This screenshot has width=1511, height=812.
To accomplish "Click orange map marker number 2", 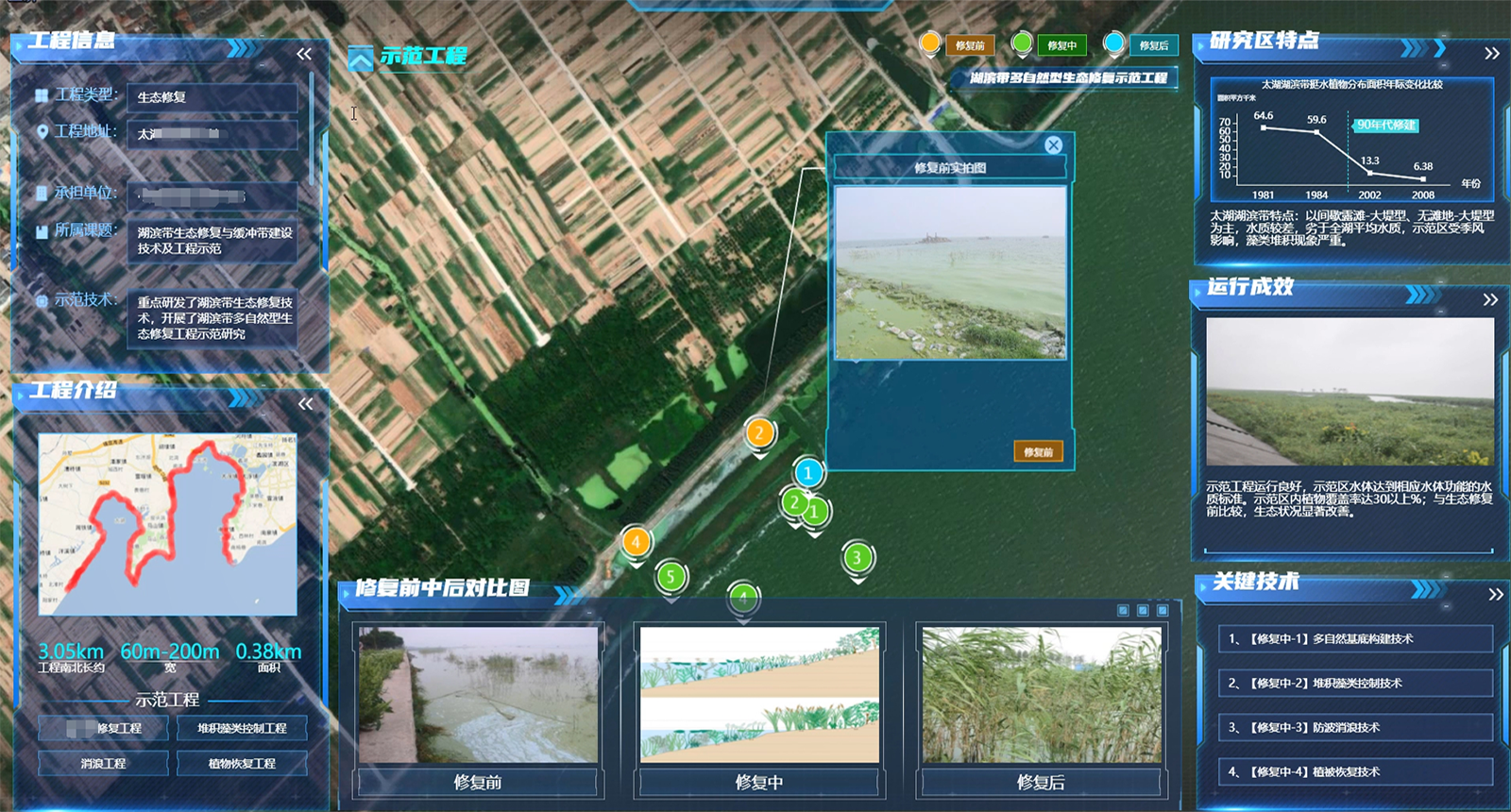I will (x=759, y=433).
